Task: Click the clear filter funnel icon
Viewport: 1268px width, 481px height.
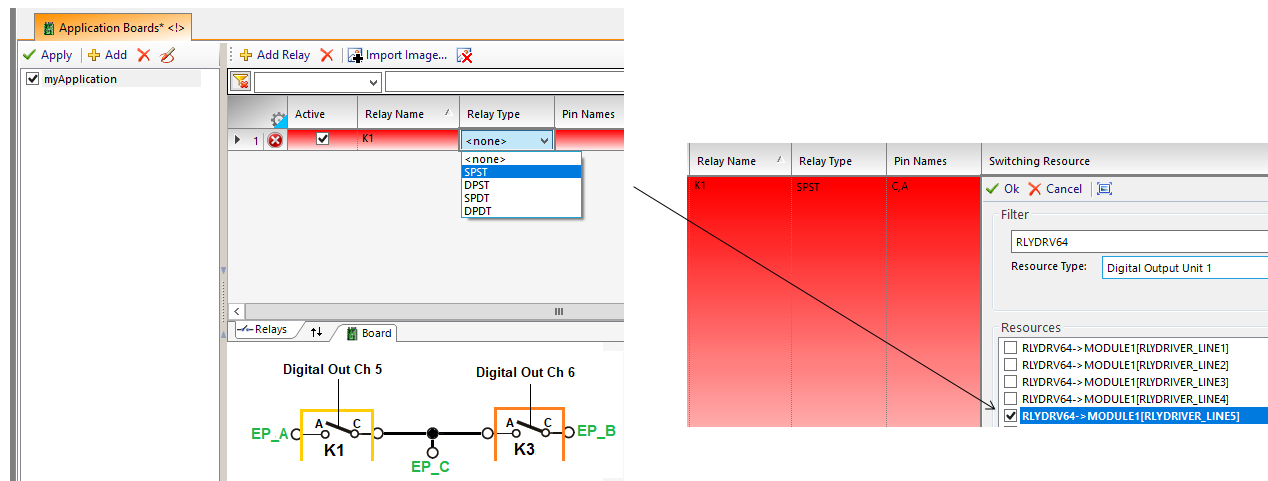Action: point(240,82)
